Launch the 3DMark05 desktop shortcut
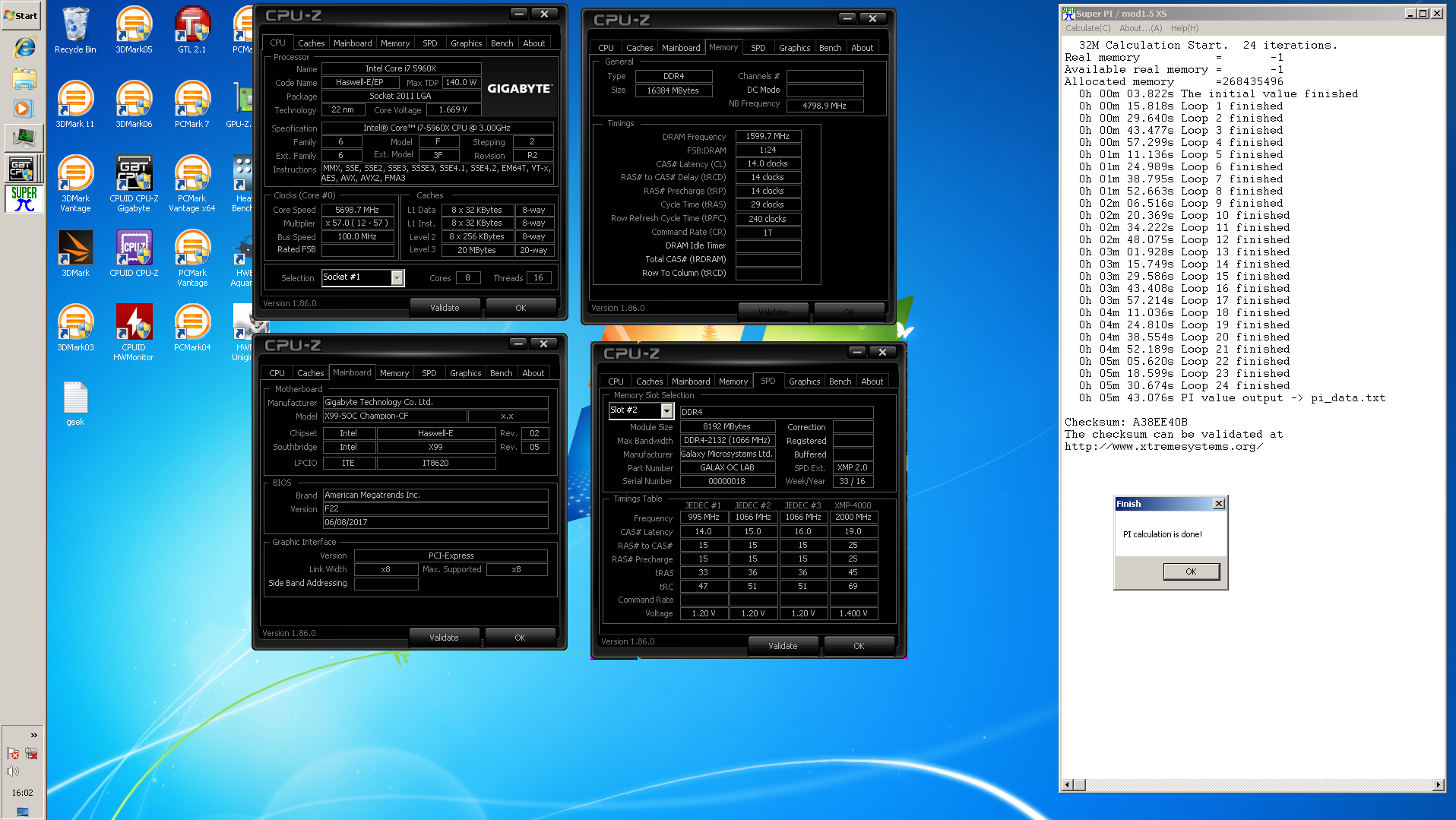Image resolution: width=1456 pixels, height=820 pixels. [134, 30]
